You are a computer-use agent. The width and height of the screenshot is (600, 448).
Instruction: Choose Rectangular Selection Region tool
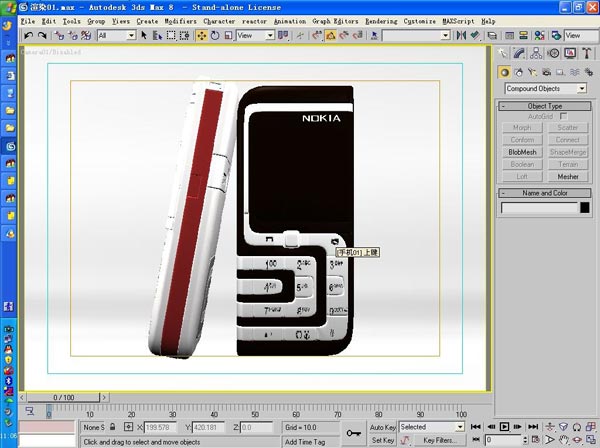pyautogui.click(x=171, y=36)
